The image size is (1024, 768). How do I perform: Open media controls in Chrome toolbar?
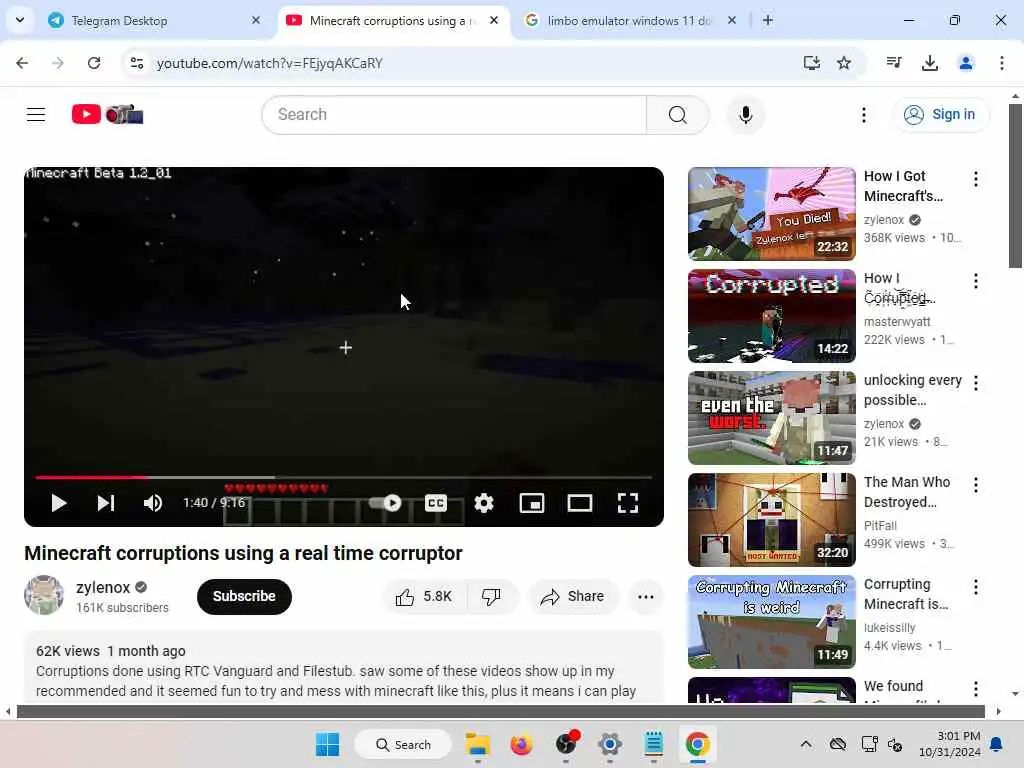(x=894, y=63)
